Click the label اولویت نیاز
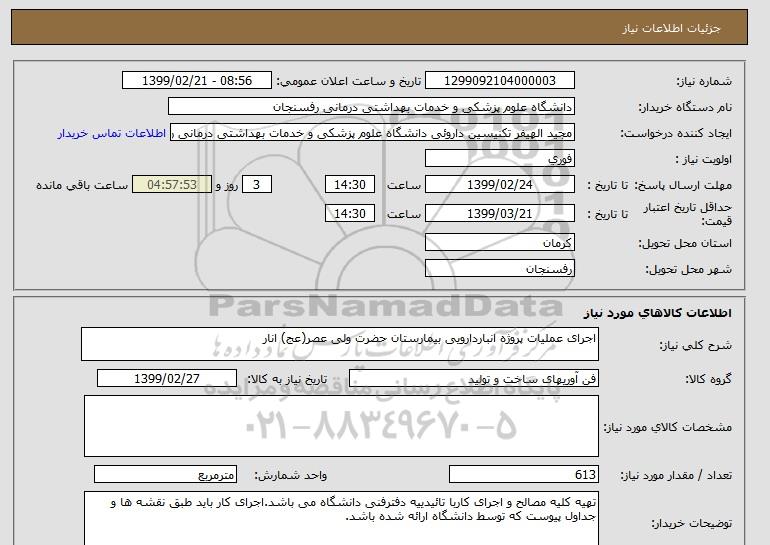The height and width of the screenshot is (545, 770). click(703, 160)
